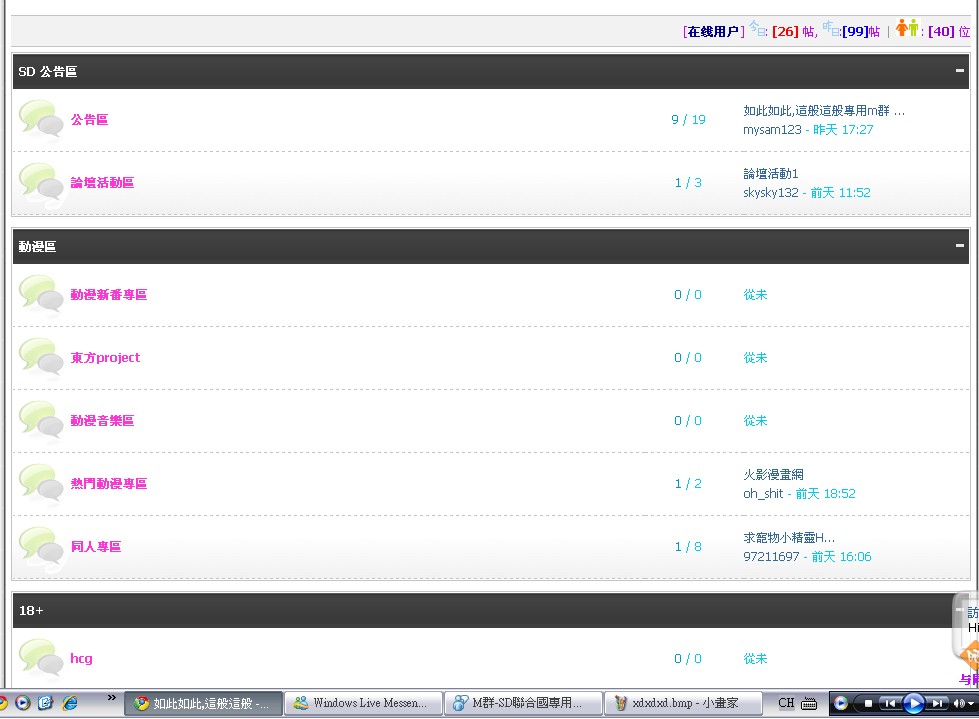Click the media player stop button
979x719 pixels.
tap(868, 703)
